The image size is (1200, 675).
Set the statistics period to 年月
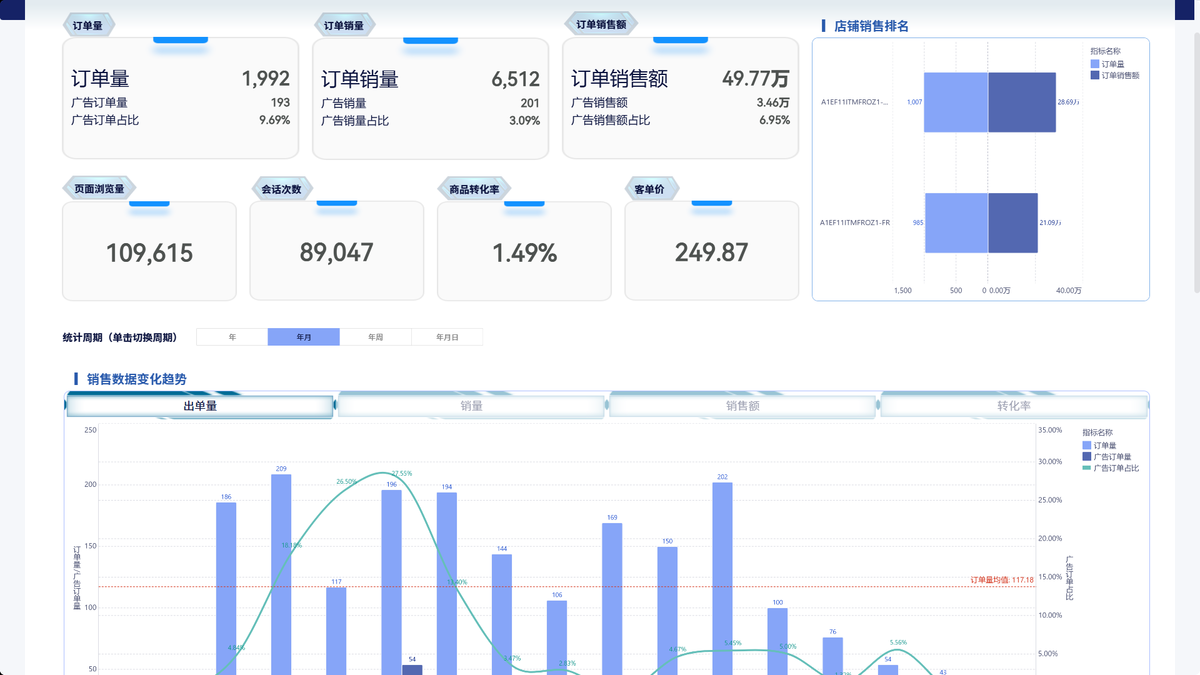(x=304, y=337)
